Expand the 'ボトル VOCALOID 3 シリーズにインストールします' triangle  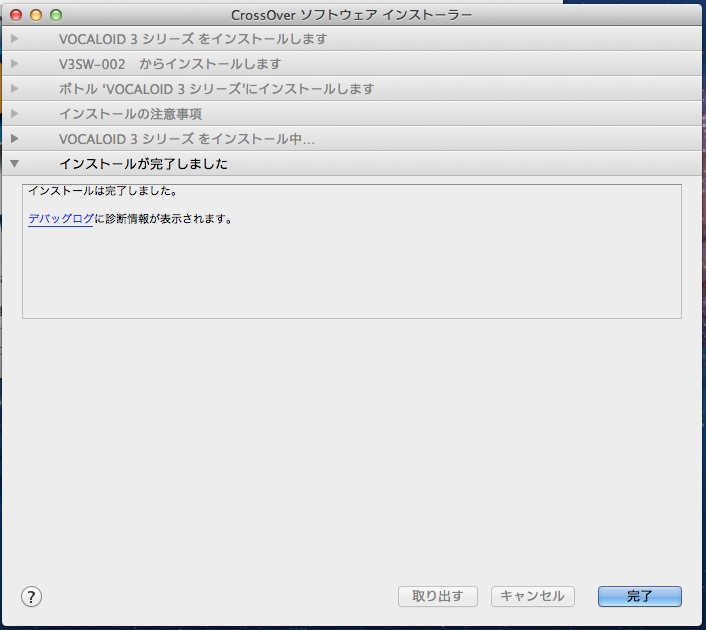tap(14, 89)
